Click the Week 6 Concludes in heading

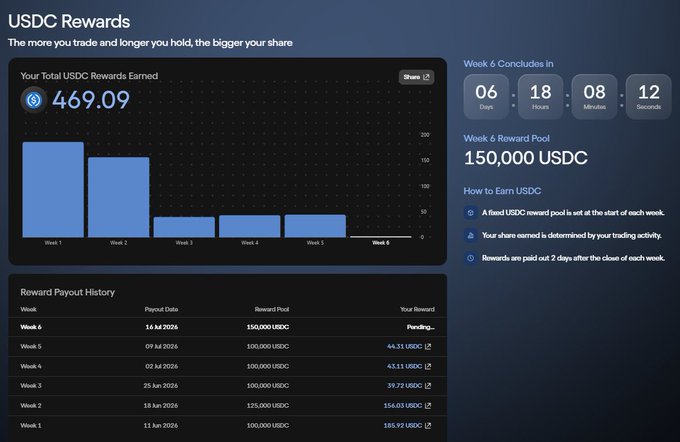(x=508, y=64)
